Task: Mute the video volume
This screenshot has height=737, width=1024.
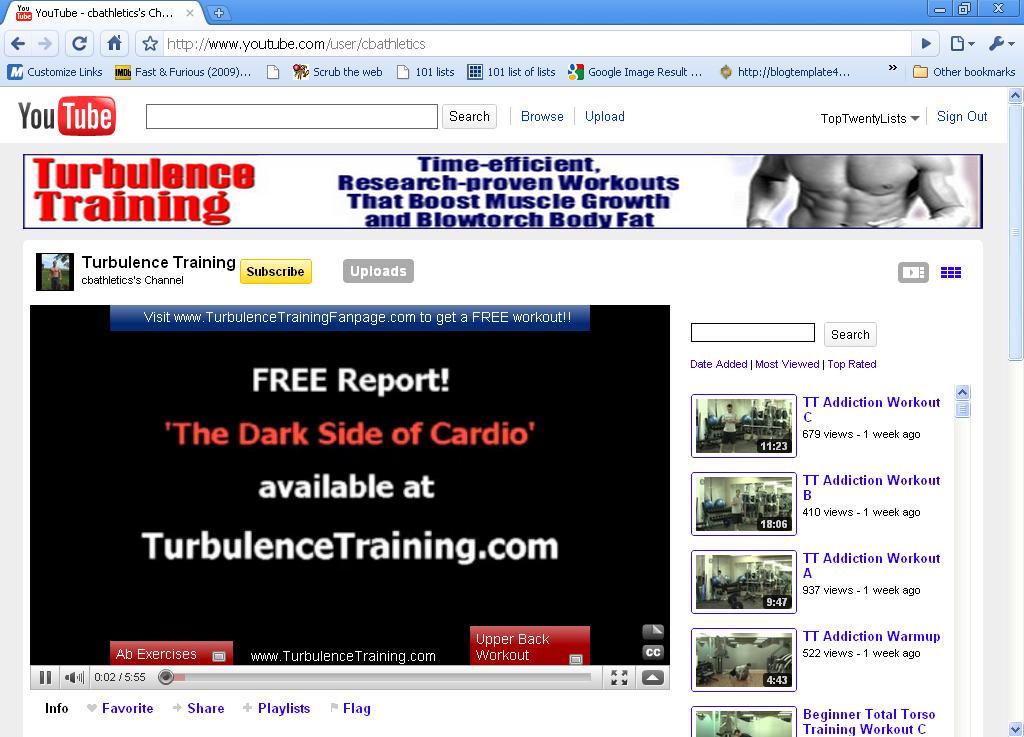Action: pyautogui.click(x=74, y=678)
